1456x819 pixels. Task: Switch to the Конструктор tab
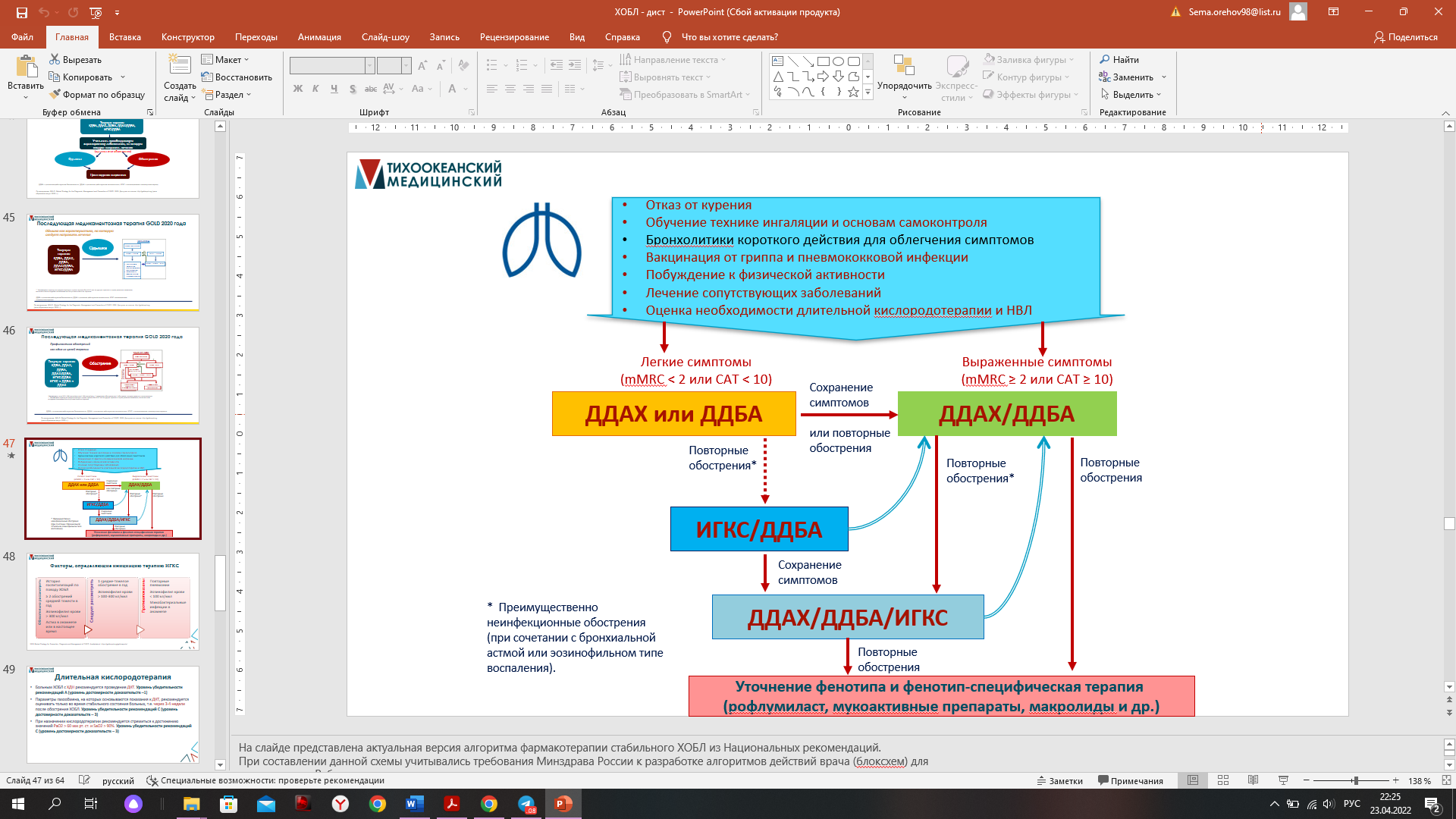pyautogui.click(x=188, y=37)
